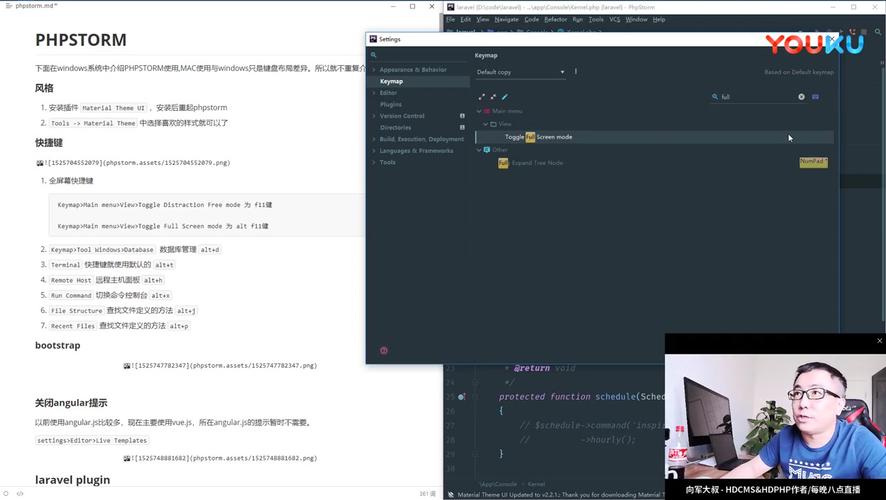Open the Refactor menu in PhpStorm

point(555,19)
